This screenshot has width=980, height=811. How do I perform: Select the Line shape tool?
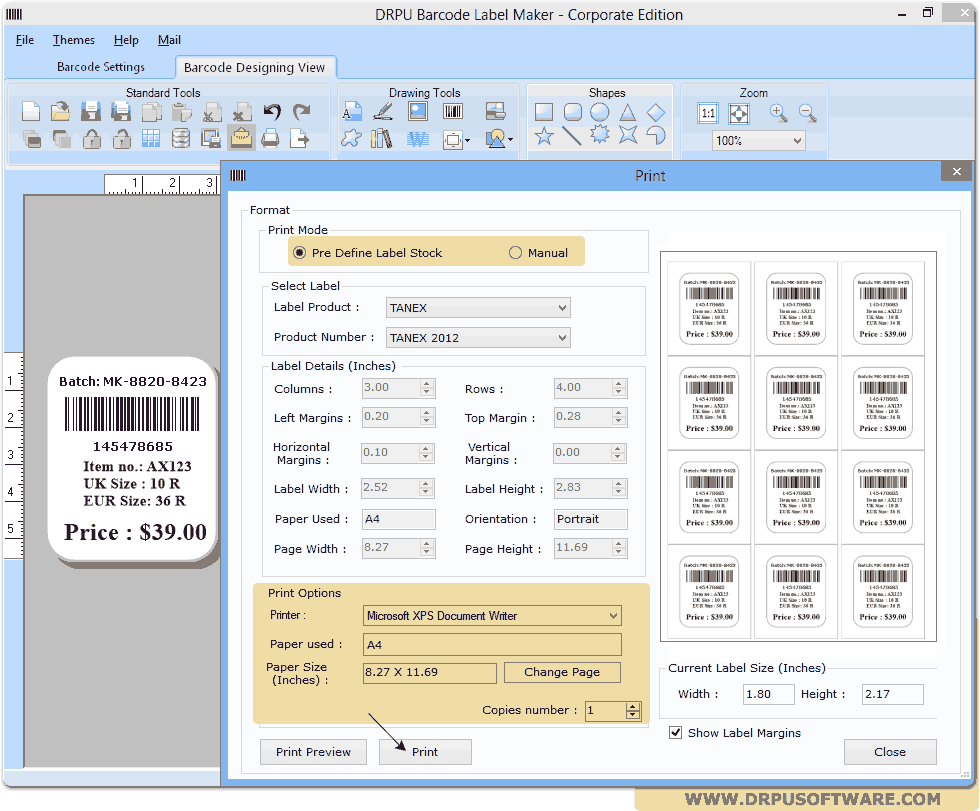572,136
